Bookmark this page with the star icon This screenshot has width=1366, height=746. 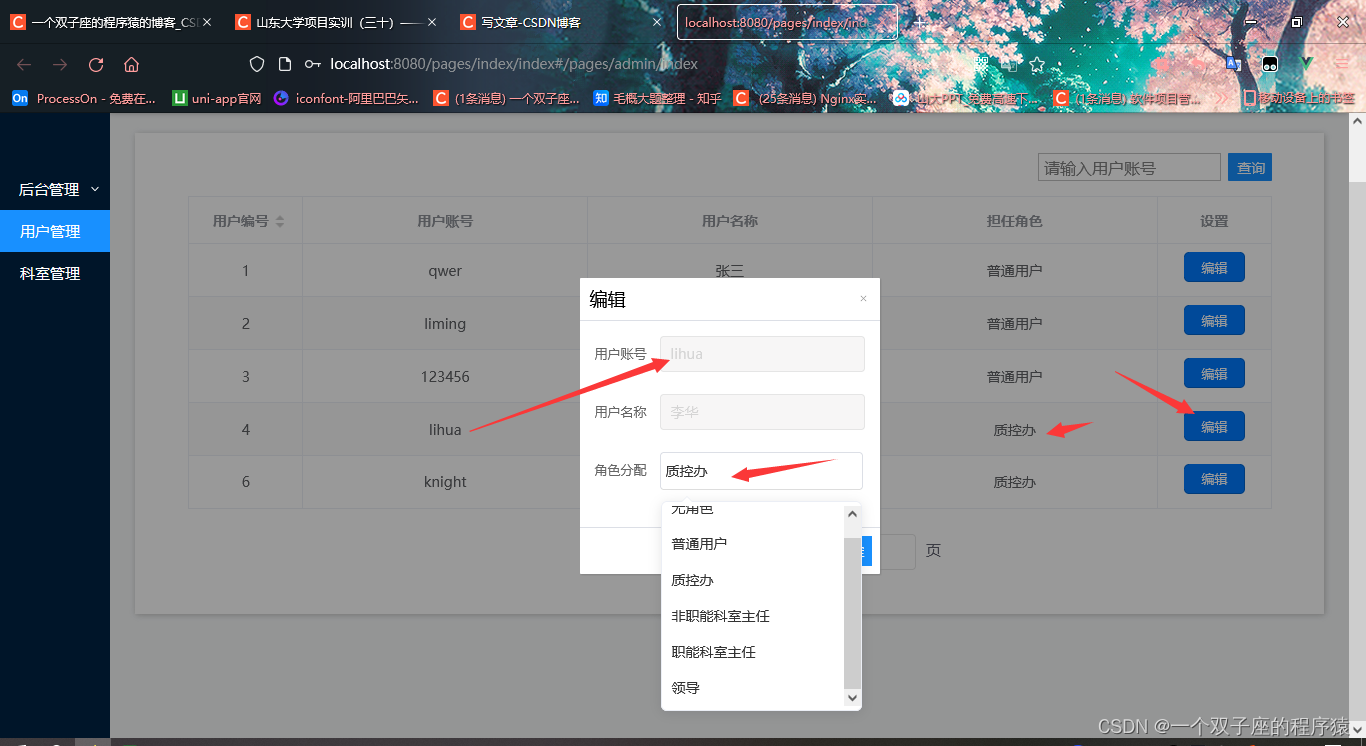pos(1037,64)
